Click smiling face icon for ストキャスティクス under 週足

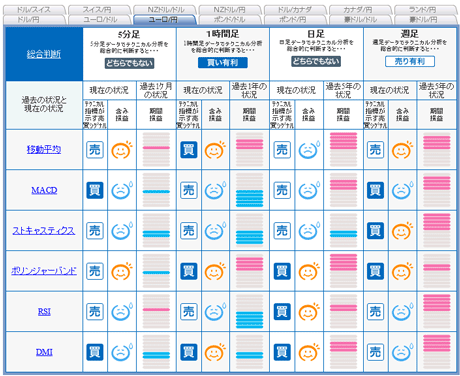402,231
